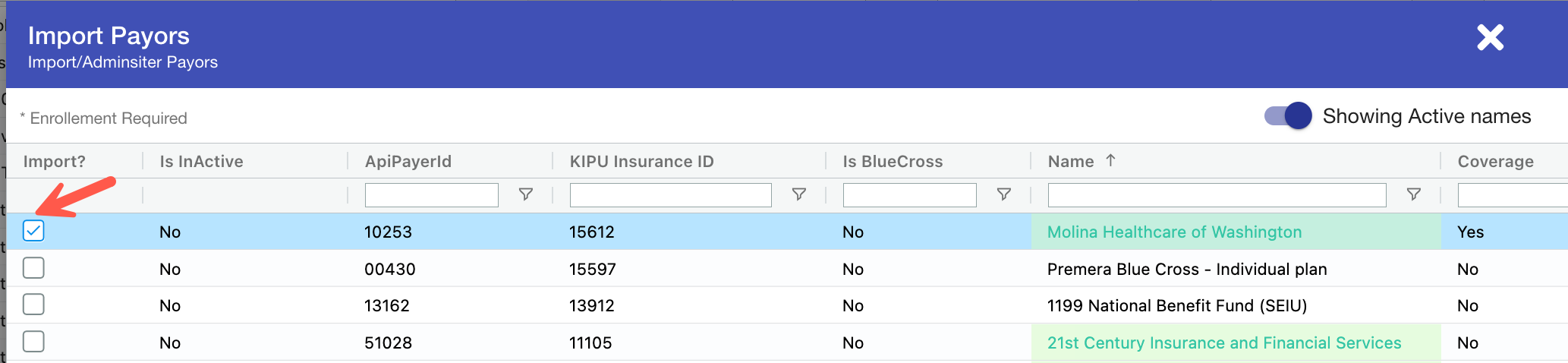Uncheck import box for Molina Healthcare
This screenshot has width=1568, height=363.
click(33, 231)
